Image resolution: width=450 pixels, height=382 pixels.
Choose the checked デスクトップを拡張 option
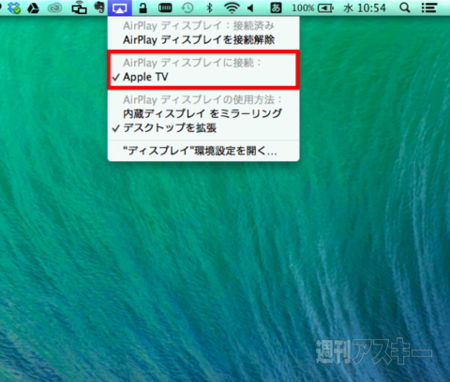(203, 128)
